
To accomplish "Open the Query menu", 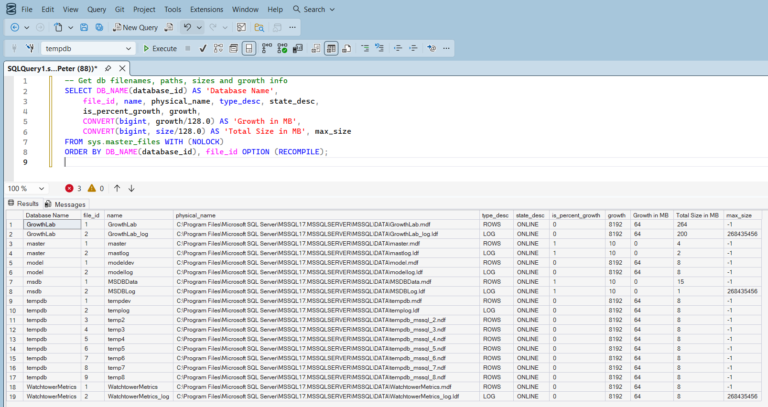I will pyautogui.click(x=96, y=9).
